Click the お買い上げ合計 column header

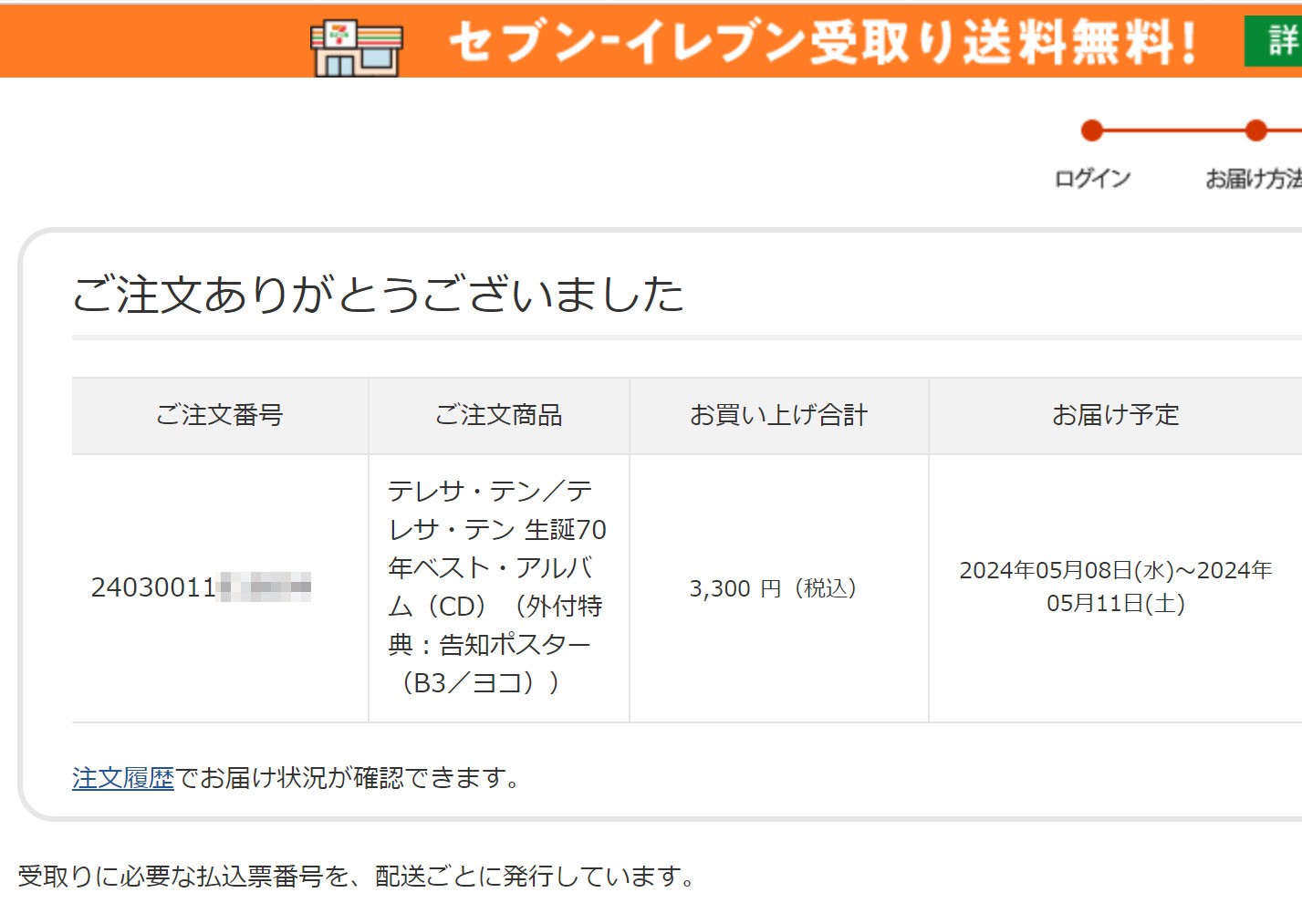(778, 415)
